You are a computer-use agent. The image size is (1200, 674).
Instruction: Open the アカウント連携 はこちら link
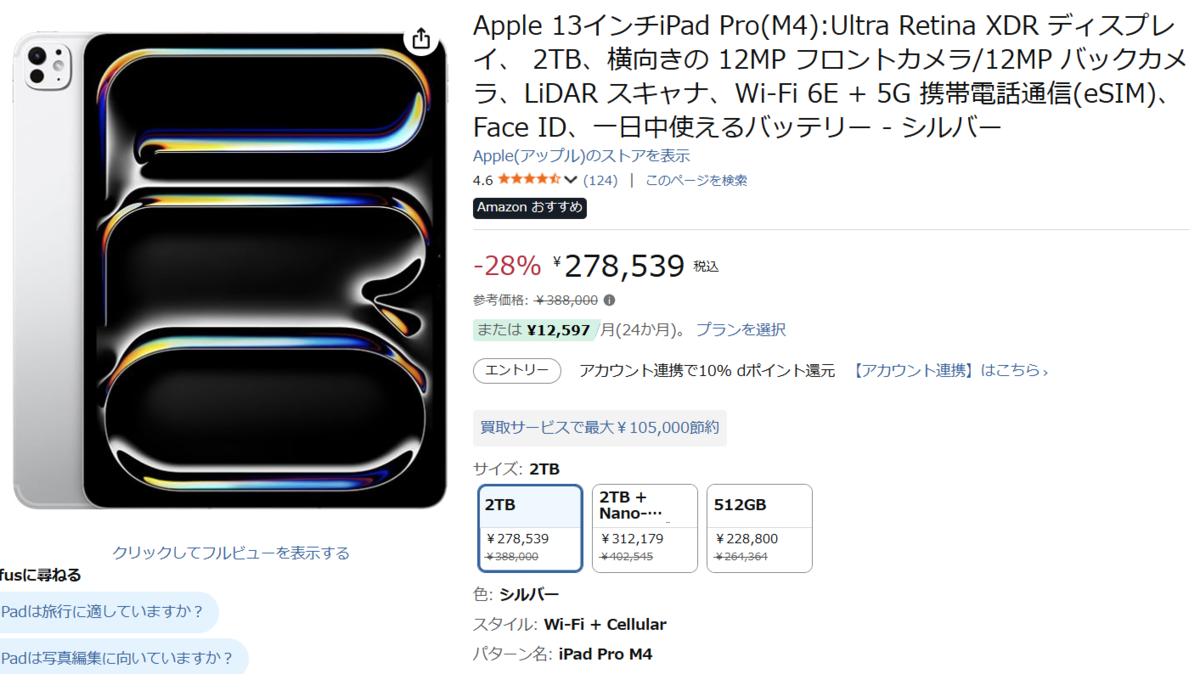950,371
